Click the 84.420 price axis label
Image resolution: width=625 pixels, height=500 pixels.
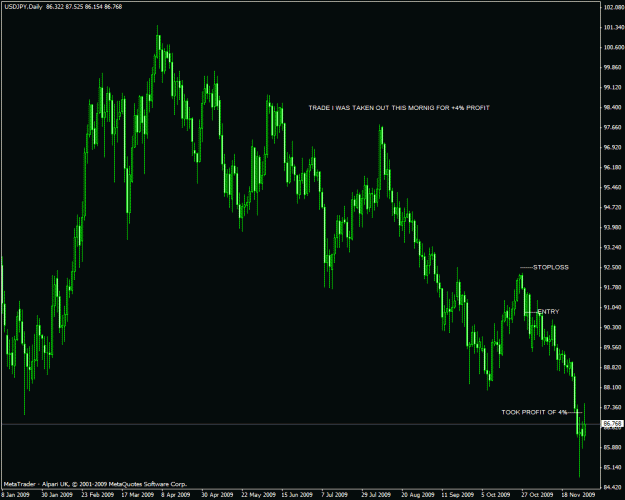(613, 487)
